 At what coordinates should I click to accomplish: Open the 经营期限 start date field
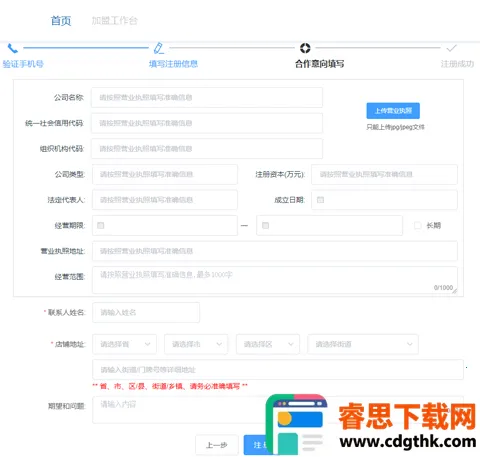point(165,225)
